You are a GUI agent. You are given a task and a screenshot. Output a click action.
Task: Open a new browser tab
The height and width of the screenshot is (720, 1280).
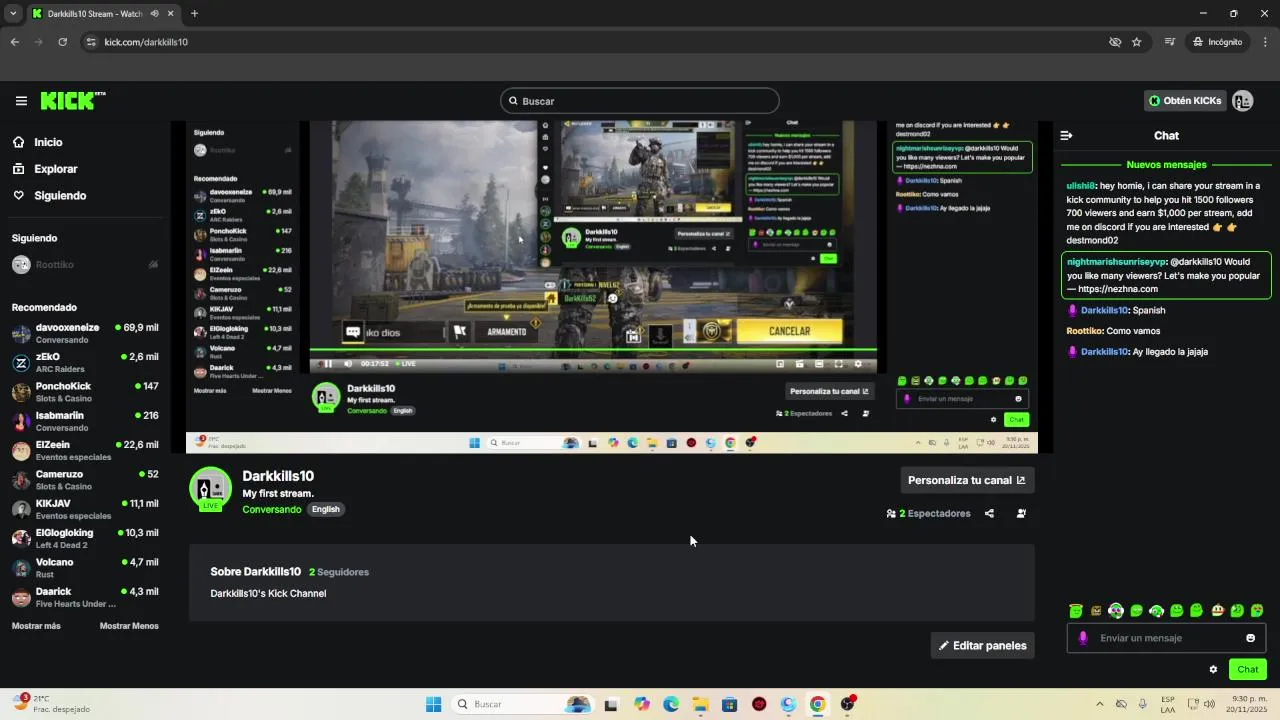click(194, 14)
